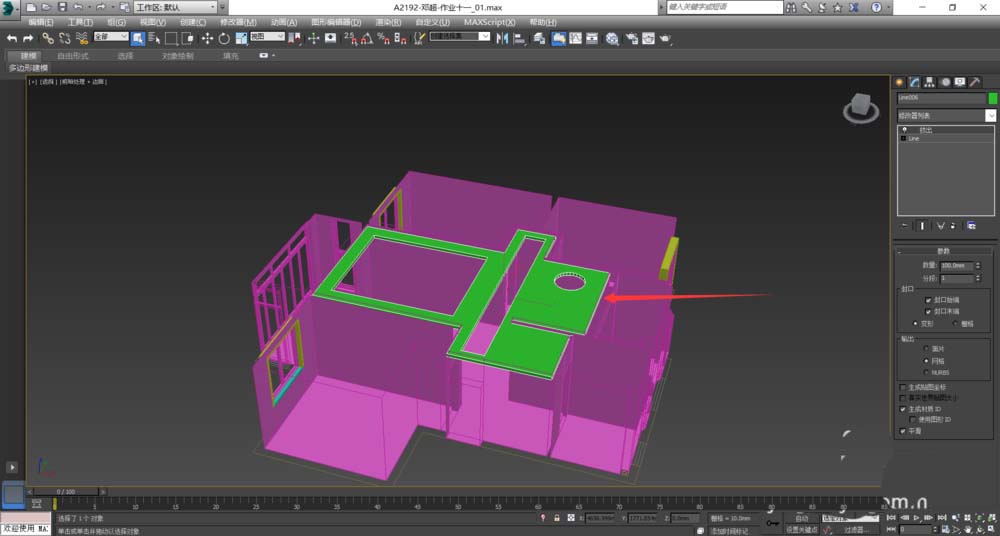The width and height of the screenshot is (1000, 536).
Task: Open Select by Name dialog
Action: (x=154, y=39)
